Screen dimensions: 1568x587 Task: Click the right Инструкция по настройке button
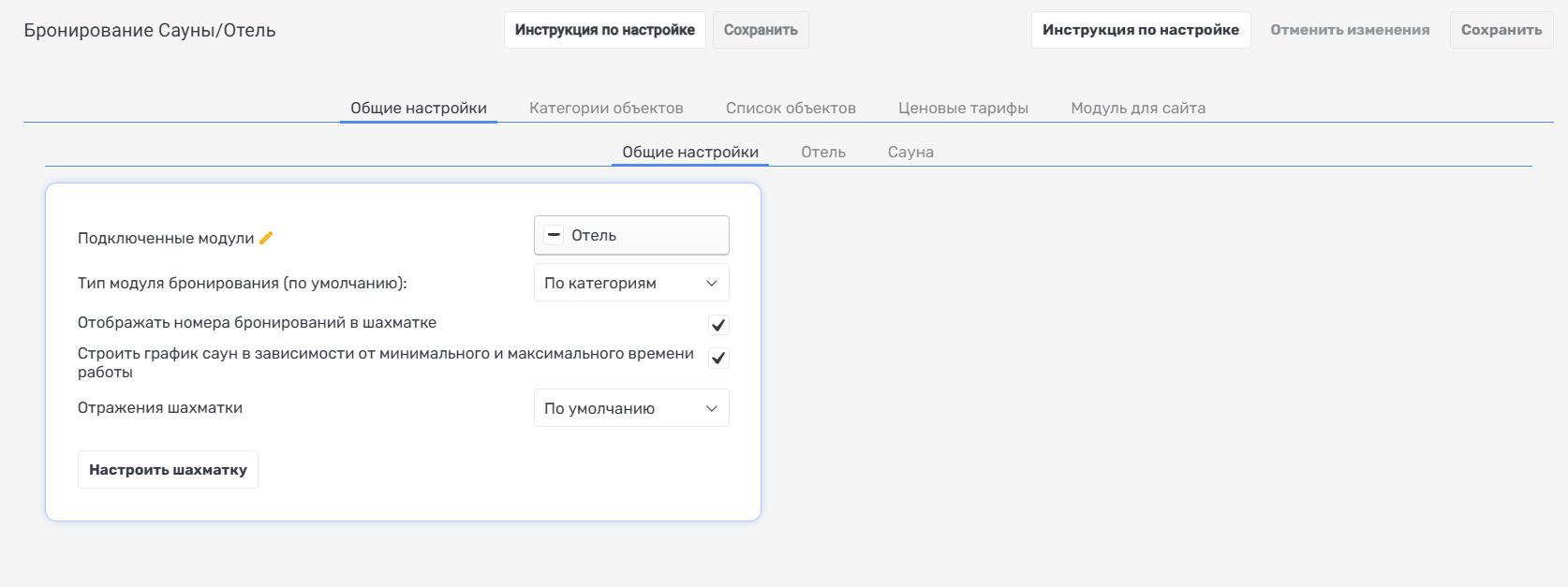[1141, 30]
